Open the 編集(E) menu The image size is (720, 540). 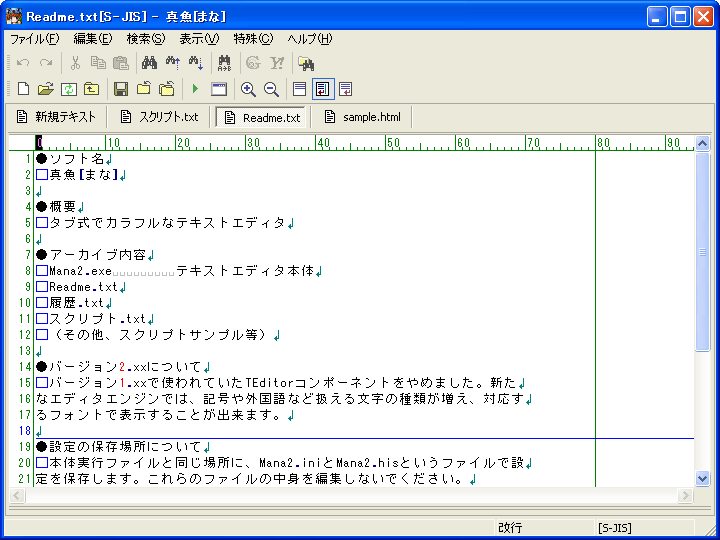pyautogui.click(x=93, y=39)
